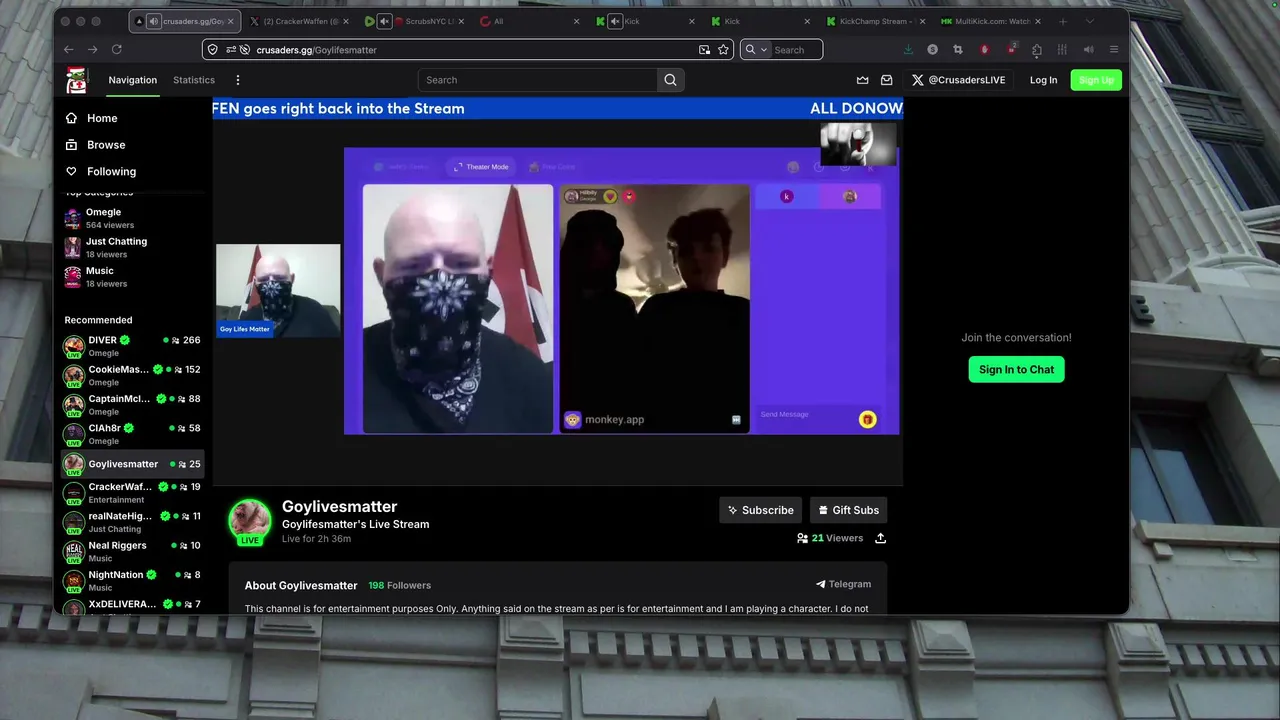
Task: Switch to the CrackerWaffen X browser tab
Action: coord(298,21)
